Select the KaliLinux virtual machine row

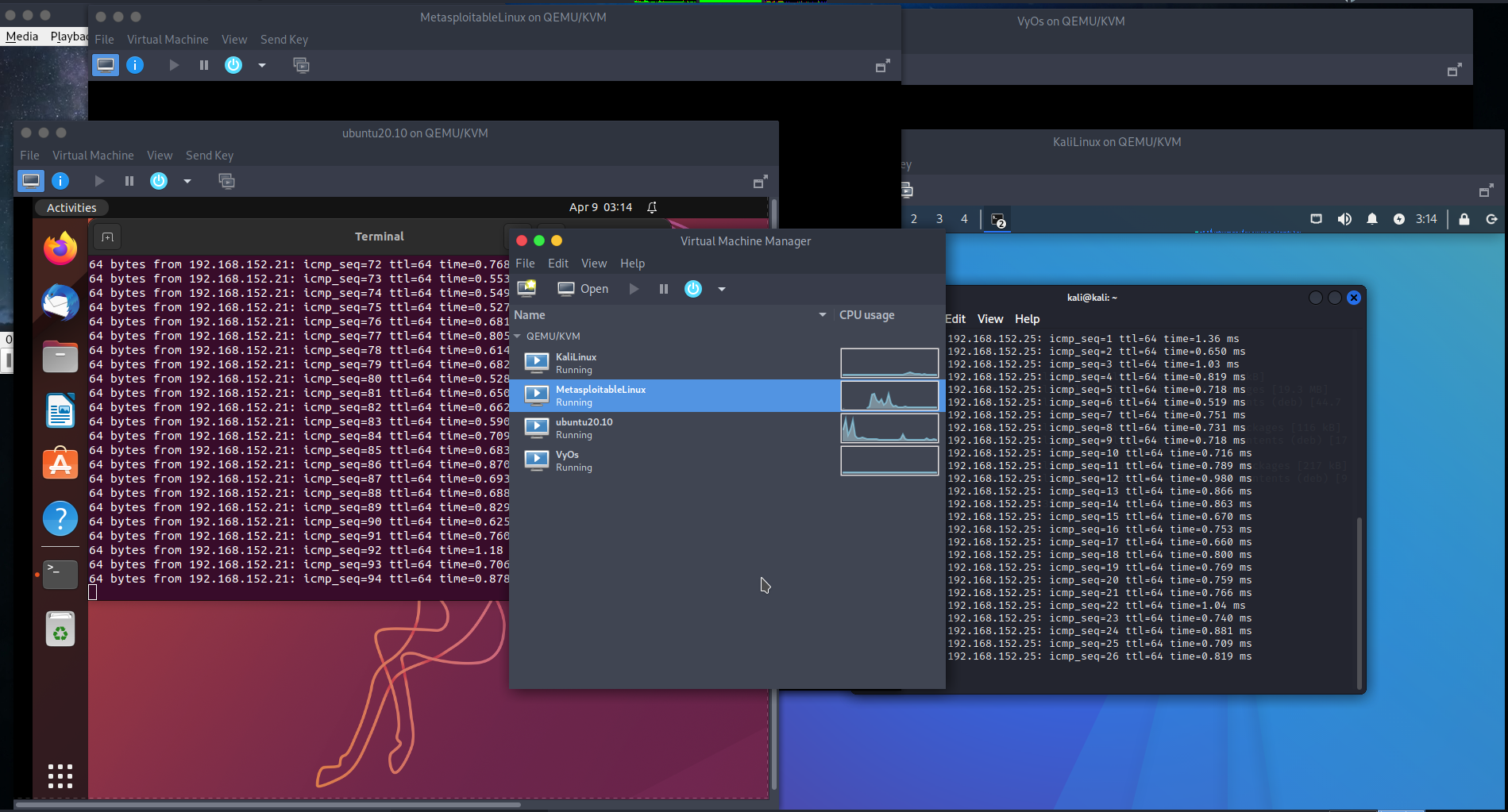[x=727, y=363]
